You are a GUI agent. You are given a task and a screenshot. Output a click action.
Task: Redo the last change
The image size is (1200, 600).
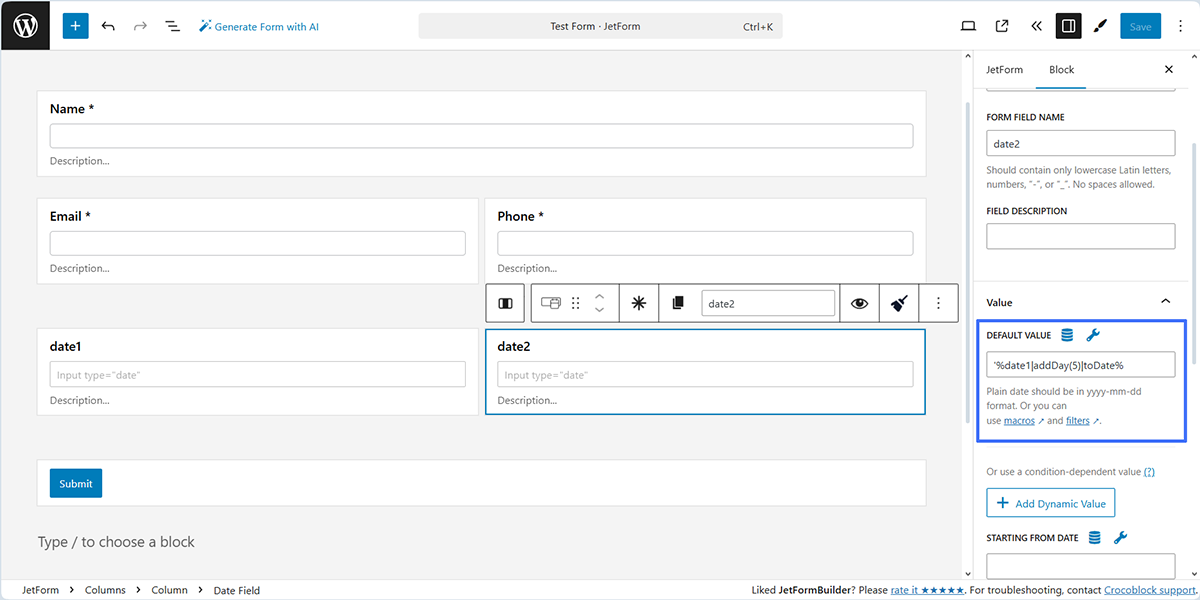[x=140, y=26]
